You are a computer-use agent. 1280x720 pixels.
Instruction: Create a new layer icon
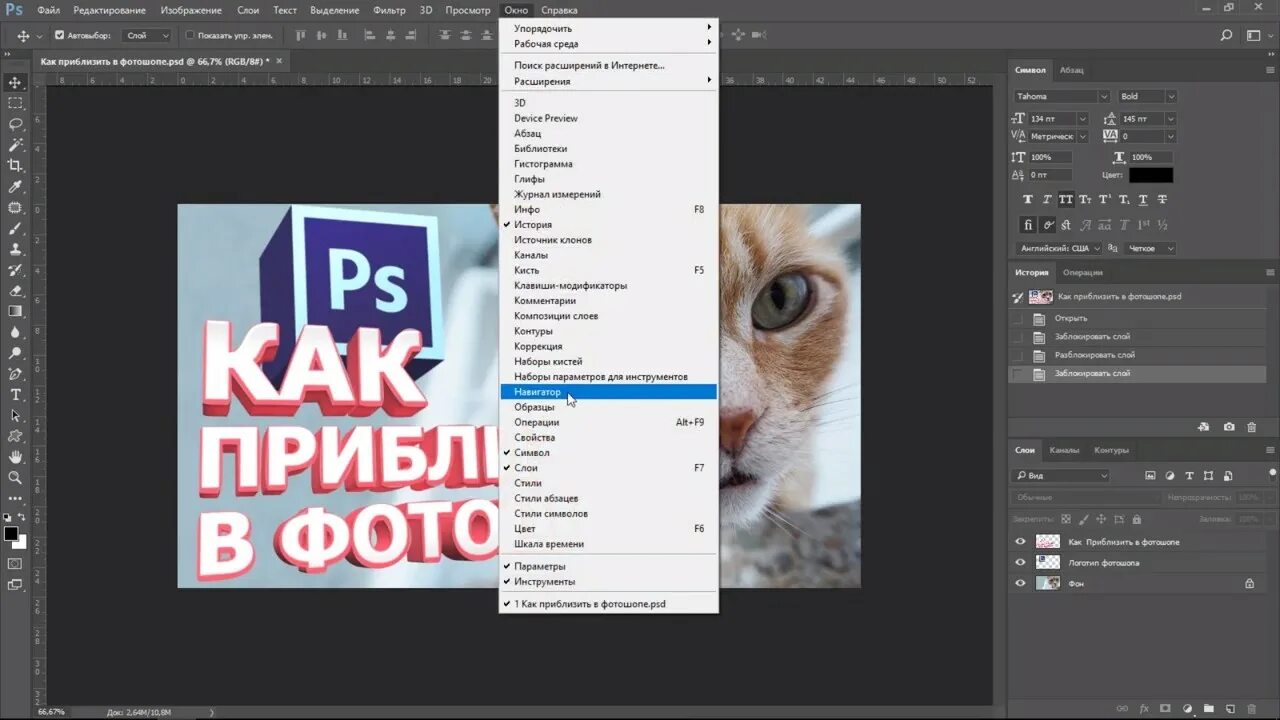click(x=1230, y=709)
